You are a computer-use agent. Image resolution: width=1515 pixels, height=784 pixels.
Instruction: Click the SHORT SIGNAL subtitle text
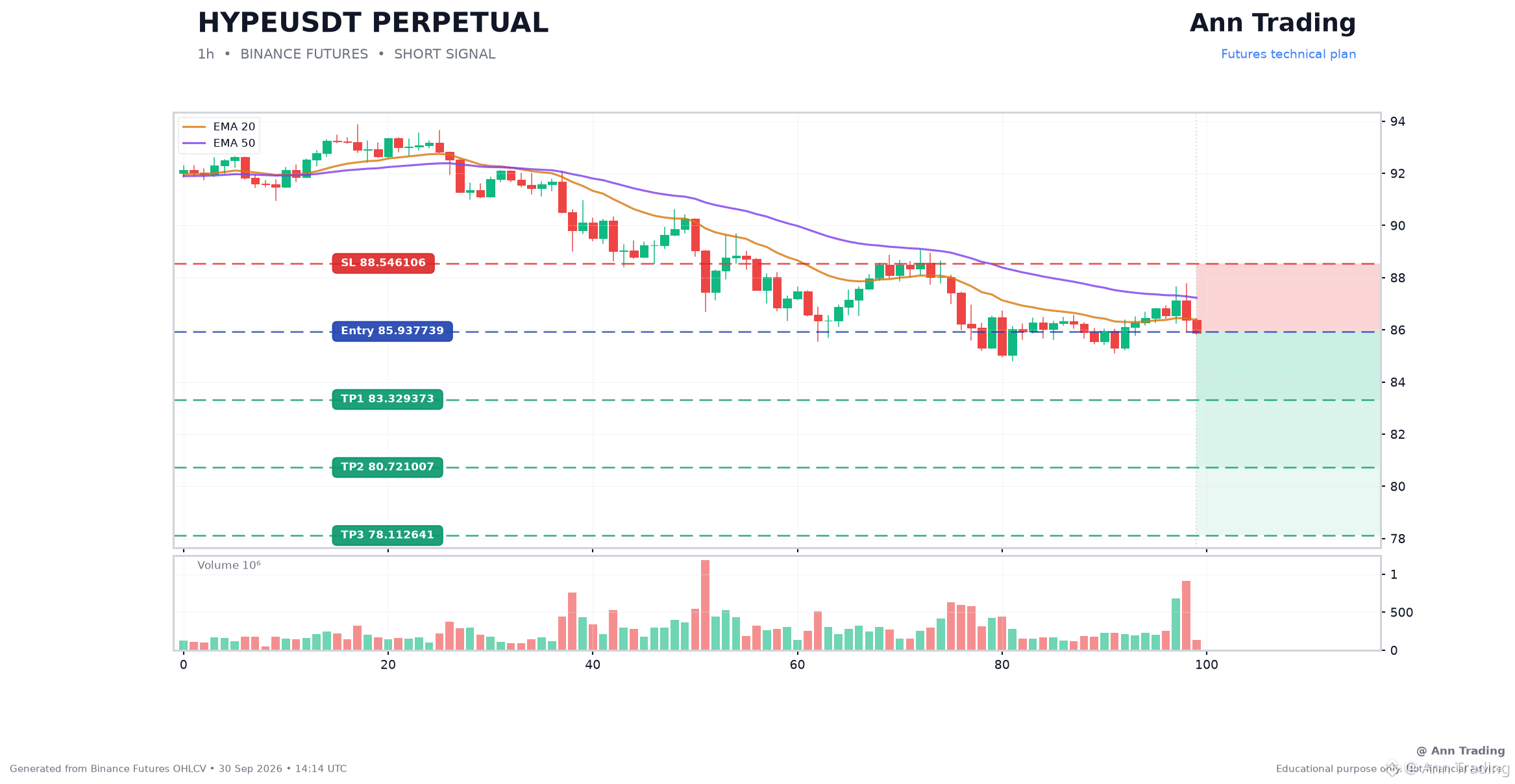point(445,55)
